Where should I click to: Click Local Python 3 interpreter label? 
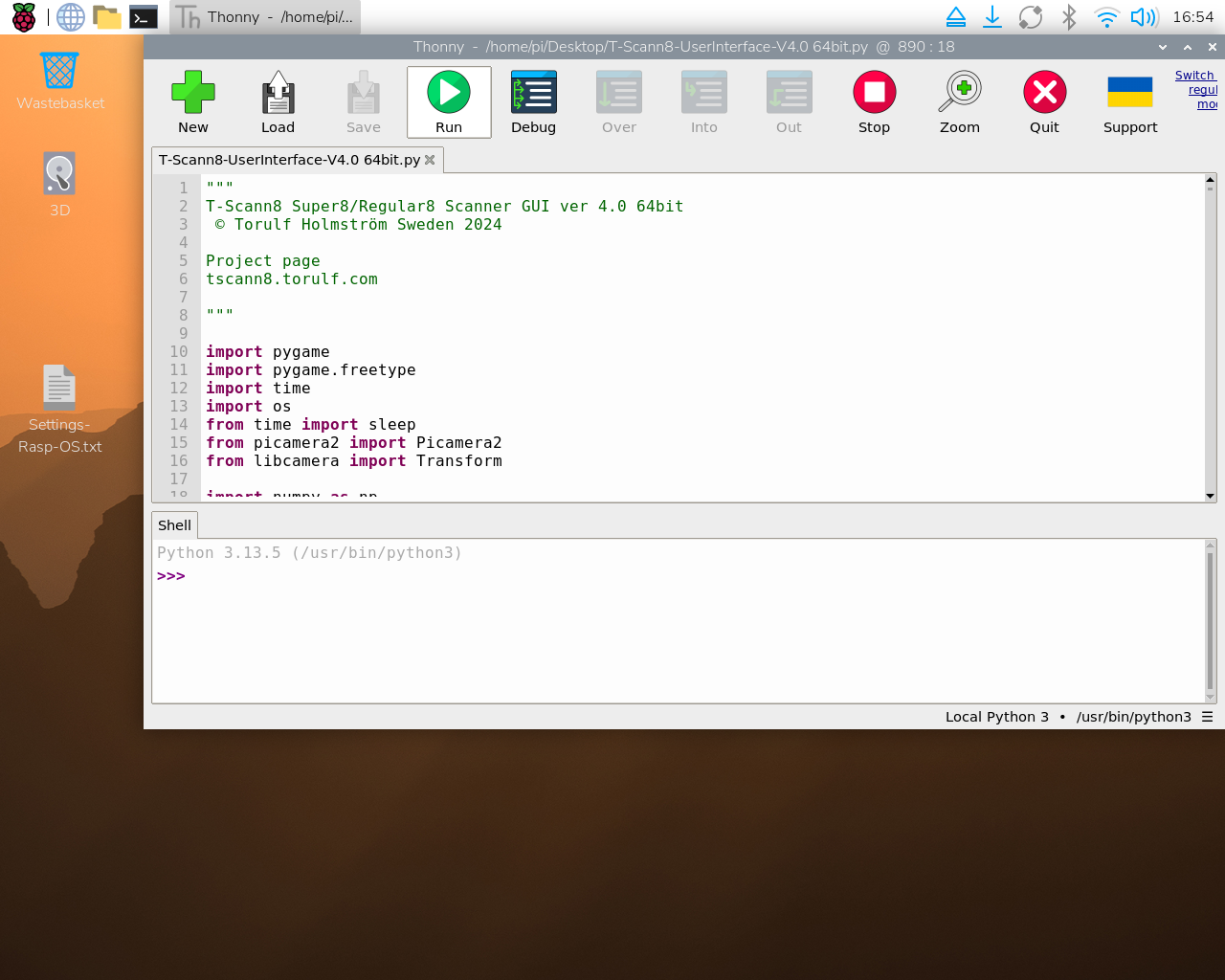997,717
